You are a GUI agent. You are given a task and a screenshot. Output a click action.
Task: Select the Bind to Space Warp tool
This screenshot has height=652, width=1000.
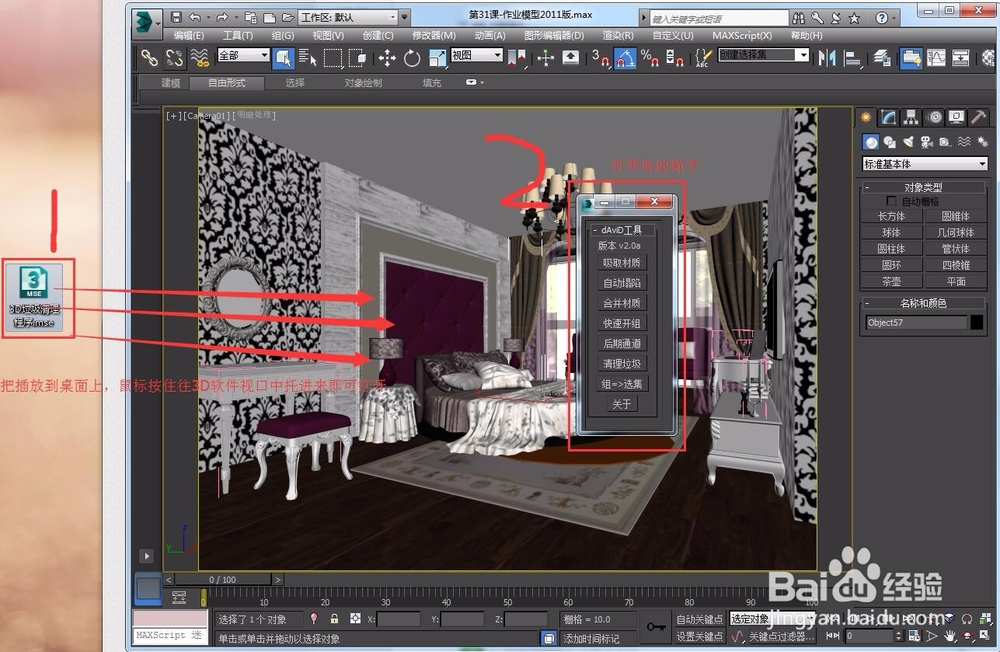[200, 58]
